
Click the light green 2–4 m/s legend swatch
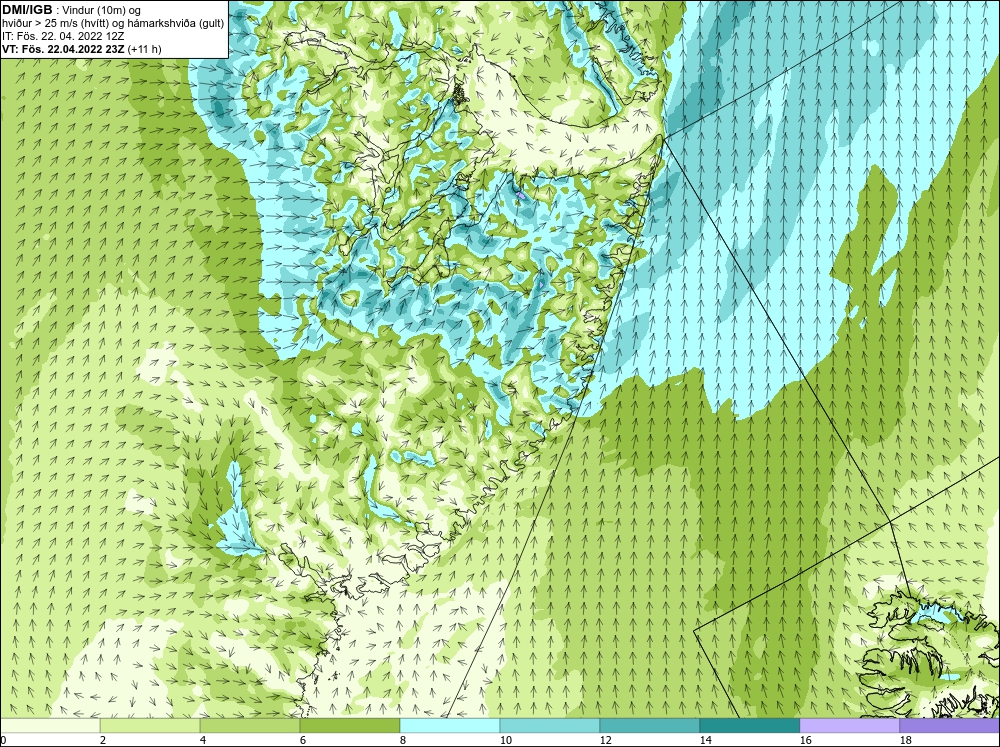150,726
